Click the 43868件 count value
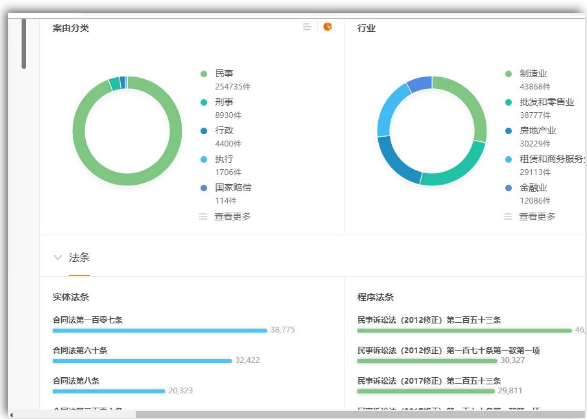The image size is (587, 419). (535, 87)
